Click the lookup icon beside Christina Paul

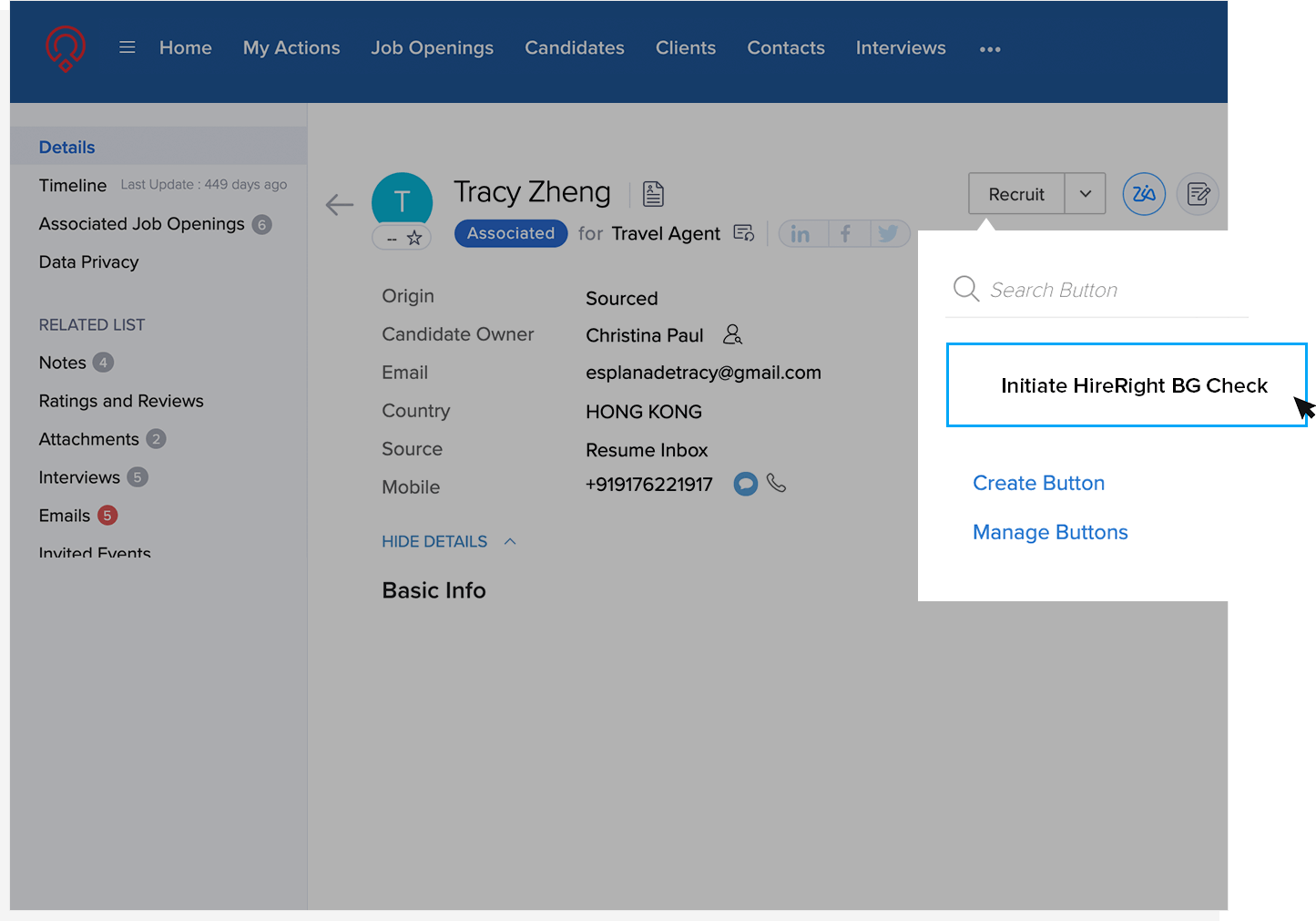click(x=732, y=334)
